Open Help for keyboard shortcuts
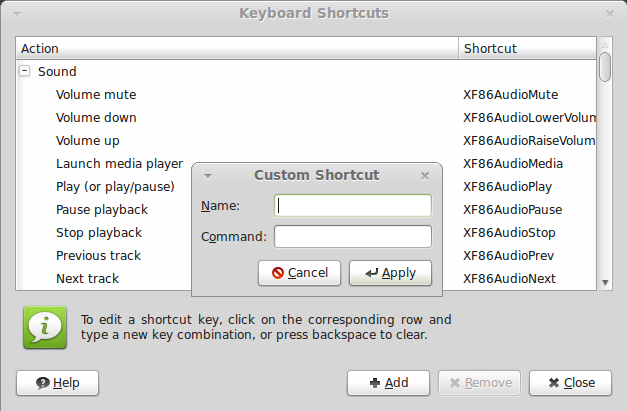The image size is (627, 411). pyautogui.click(x=57, y=383)
